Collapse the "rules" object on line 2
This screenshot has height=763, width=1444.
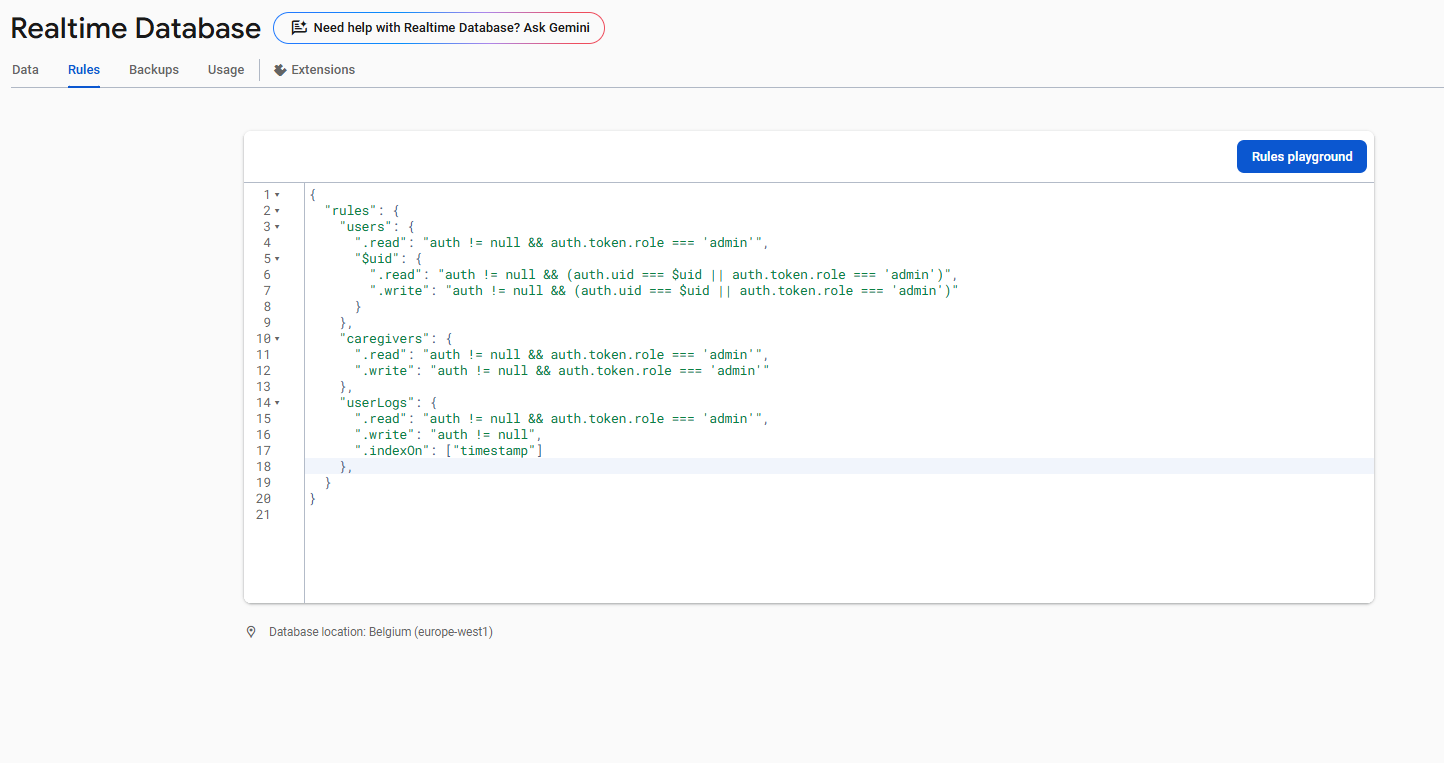coord(275,210)
